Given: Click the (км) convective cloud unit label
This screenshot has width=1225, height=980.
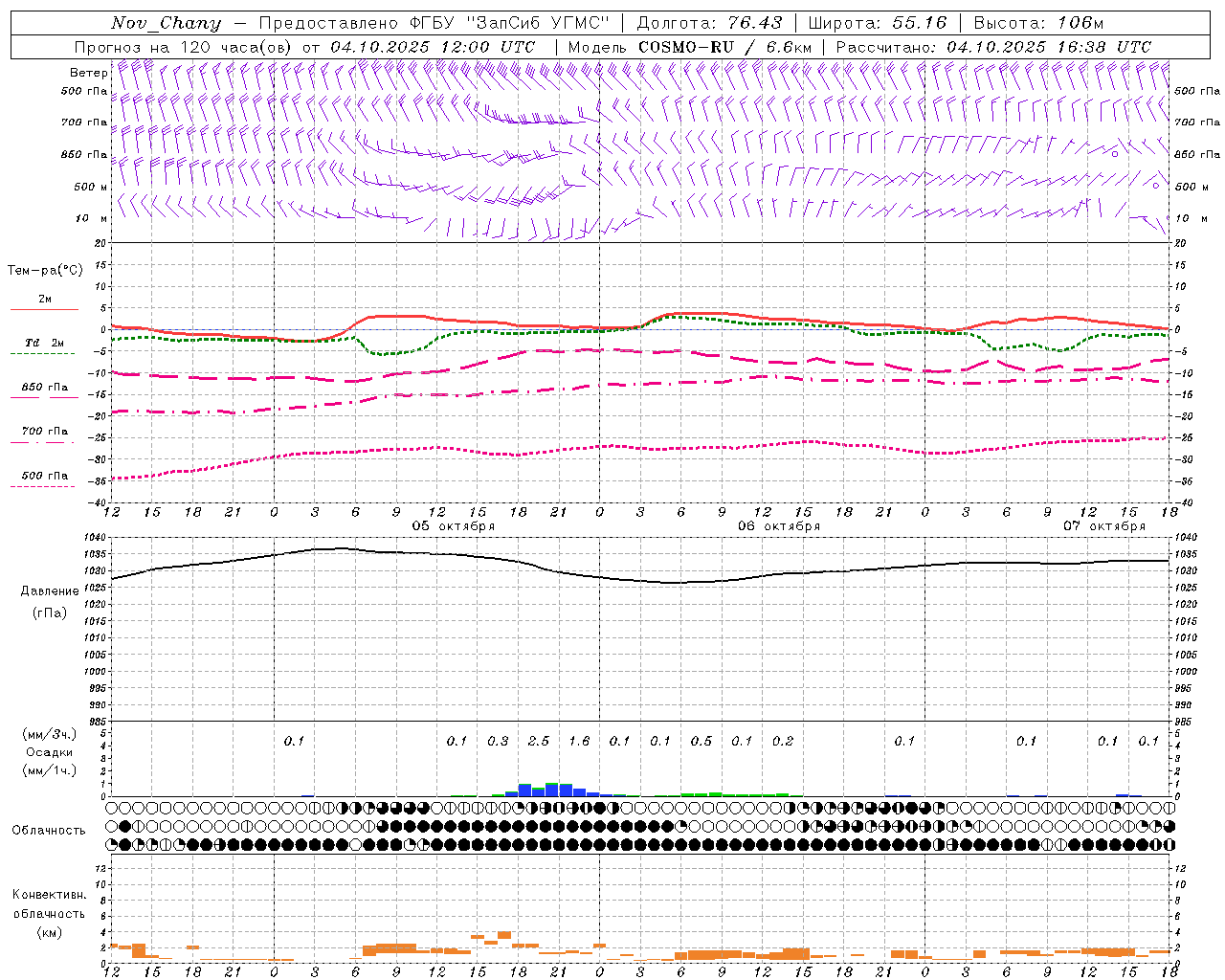Looking at the screenshot, I should click(x=49, y=932).
